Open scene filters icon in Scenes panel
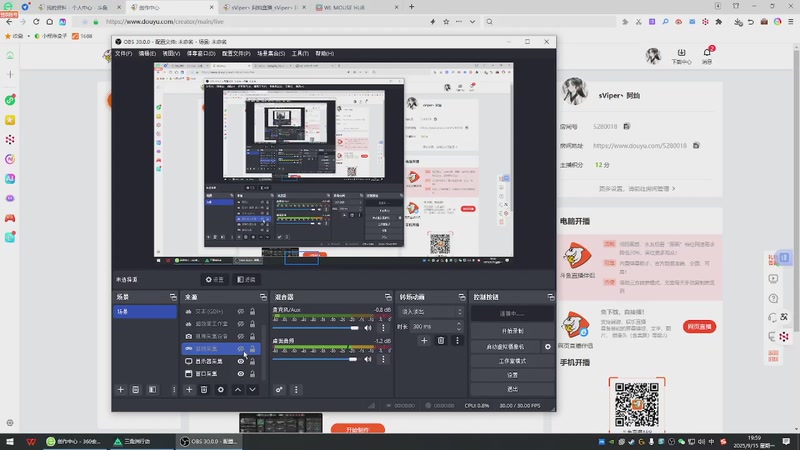800x450 pixels. [x=152, y=390]
